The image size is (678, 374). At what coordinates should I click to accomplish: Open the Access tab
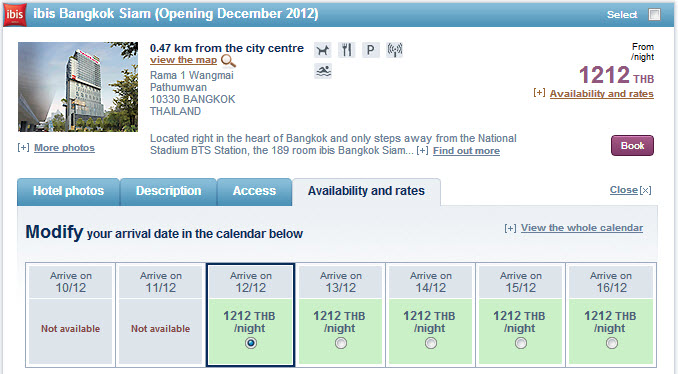click(254, 191)
